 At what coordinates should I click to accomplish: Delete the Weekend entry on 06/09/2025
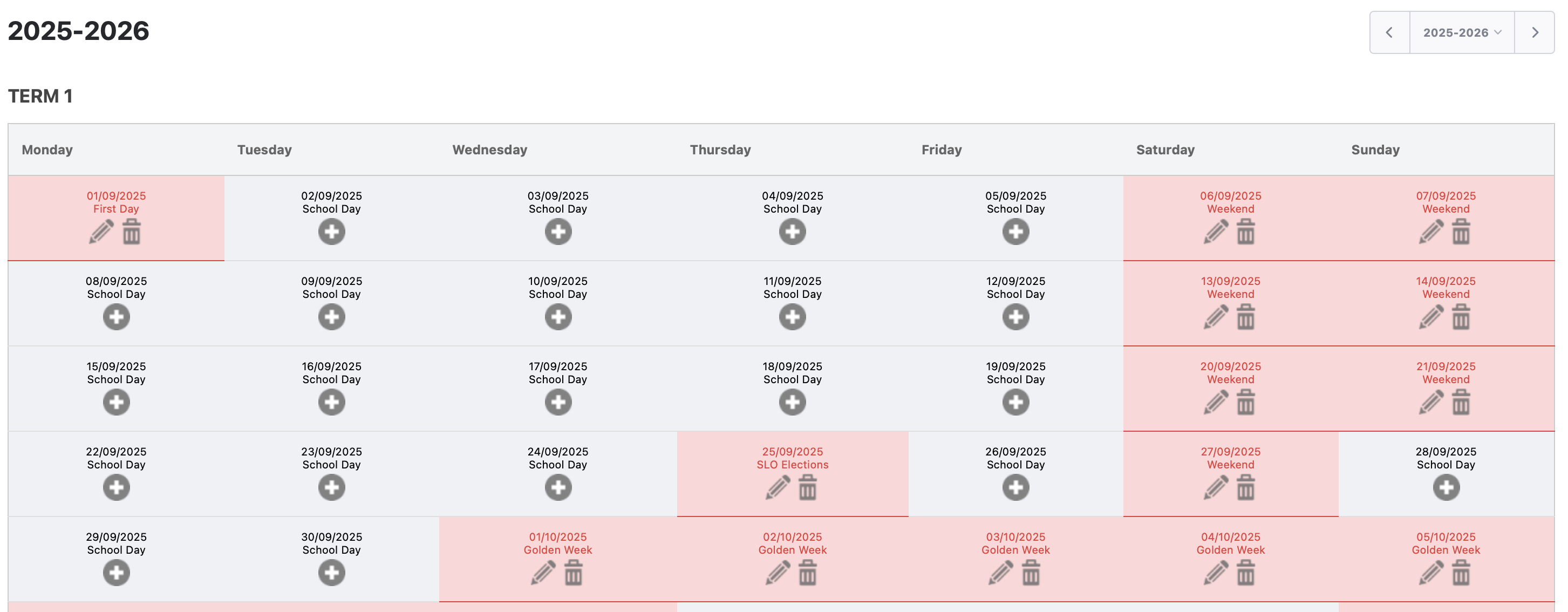1245,232
